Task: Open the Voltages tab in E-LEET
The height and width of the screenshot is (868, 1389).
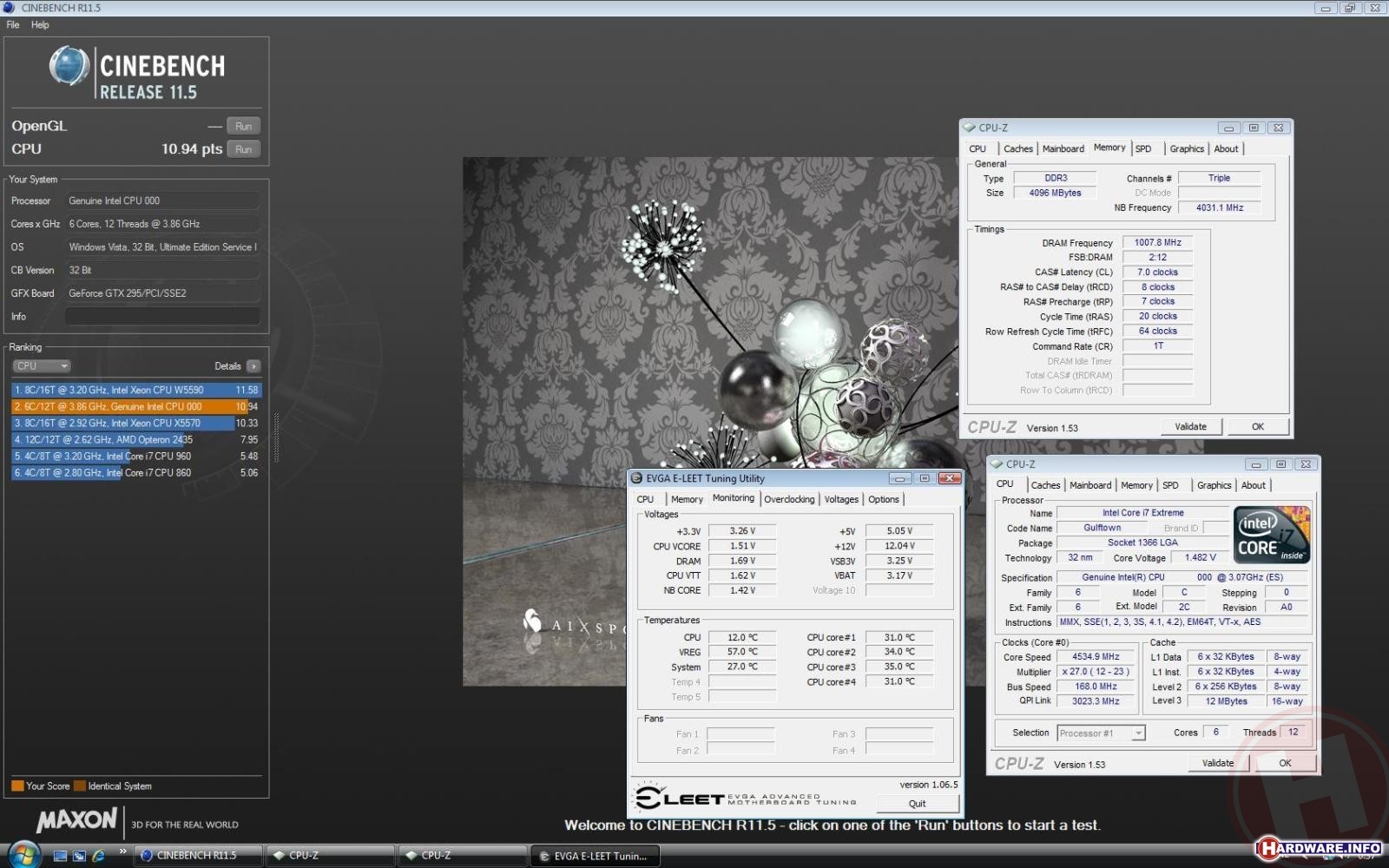Action: click(841, 499)
